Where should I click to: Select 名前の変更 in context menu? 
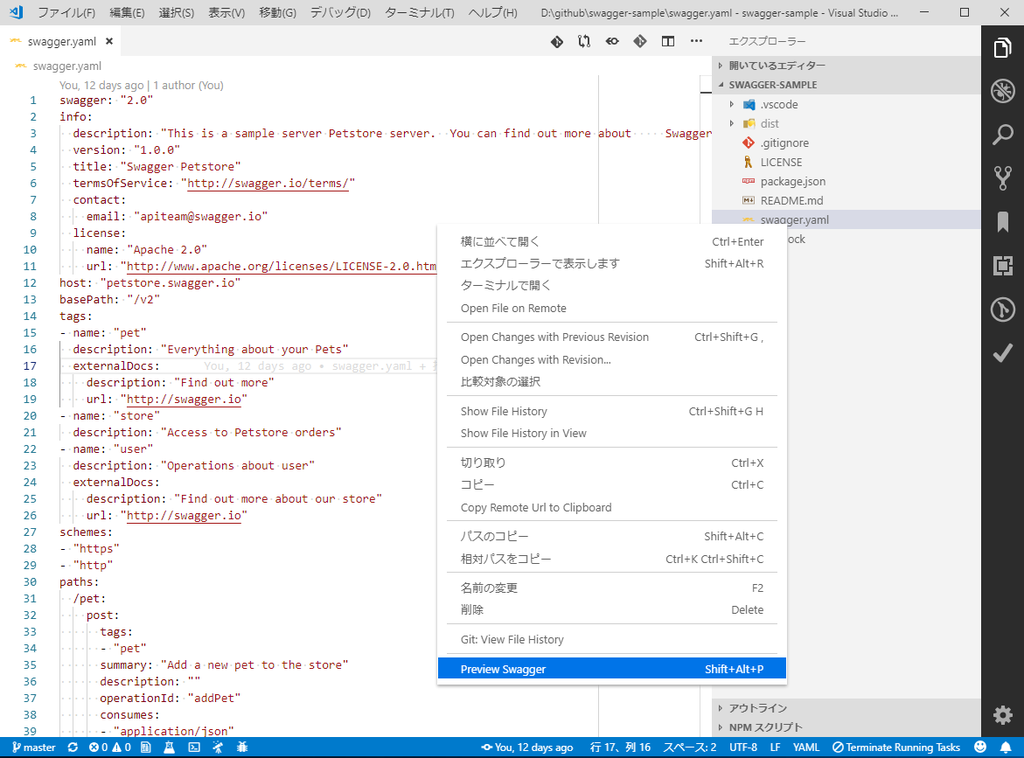[x=612, y=588]
